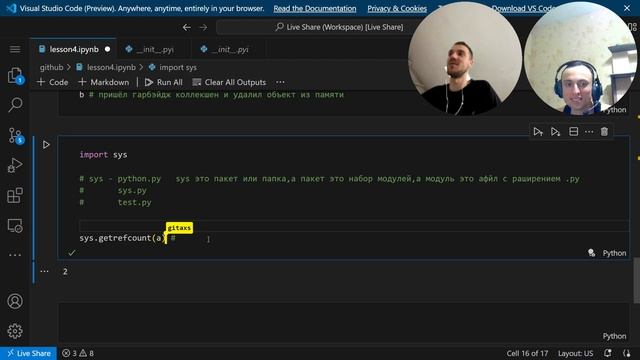Screen dimensions: 640x360
Task: Click Cell 16 of 17 indicator
Action: tap(527, 353)
